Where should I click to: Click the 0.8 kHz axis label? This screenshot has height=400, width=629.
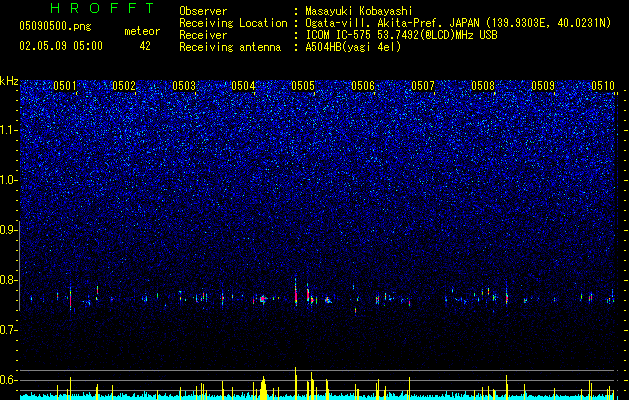[x=8, y=280]
